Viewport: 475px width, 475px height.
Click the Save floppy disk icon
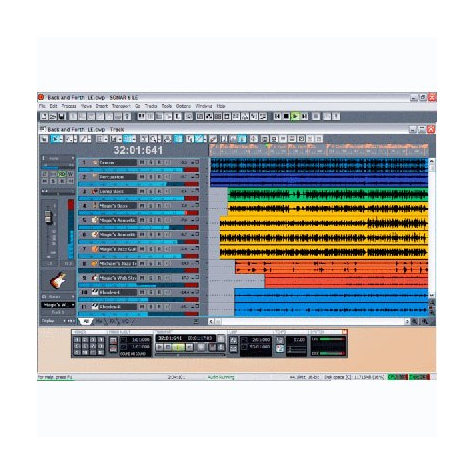tap(62, 116)
